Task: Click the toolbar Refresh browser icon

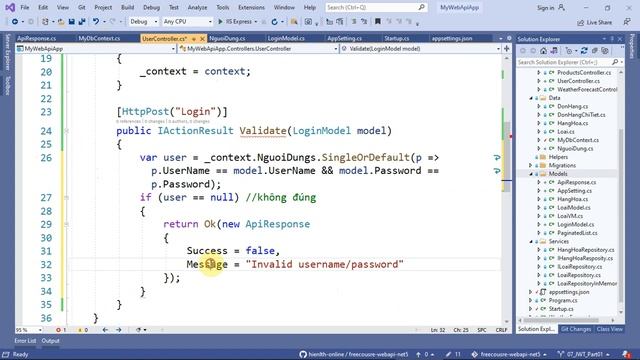Action: [x=274, y=22]
